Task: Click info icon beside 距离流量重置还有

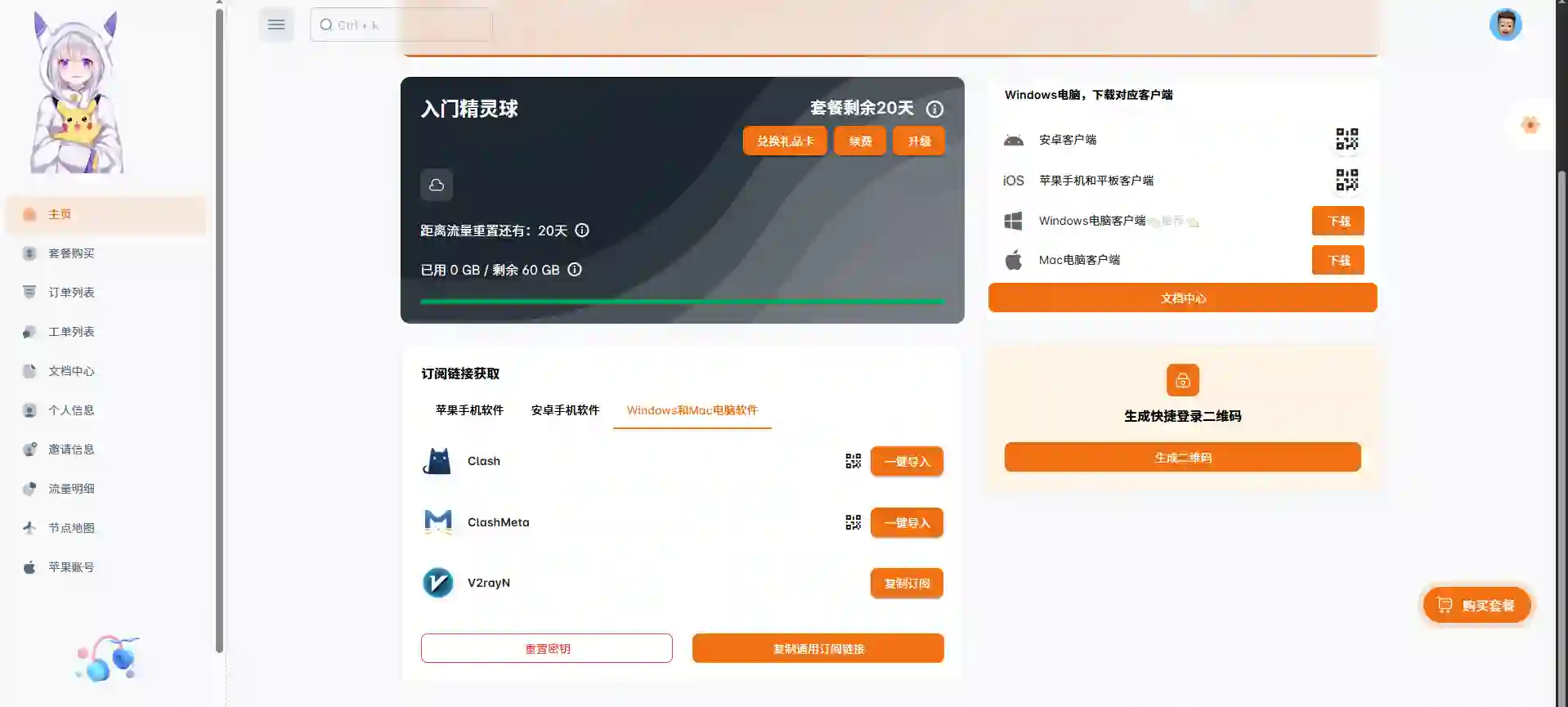Action: tap(582, 230)
